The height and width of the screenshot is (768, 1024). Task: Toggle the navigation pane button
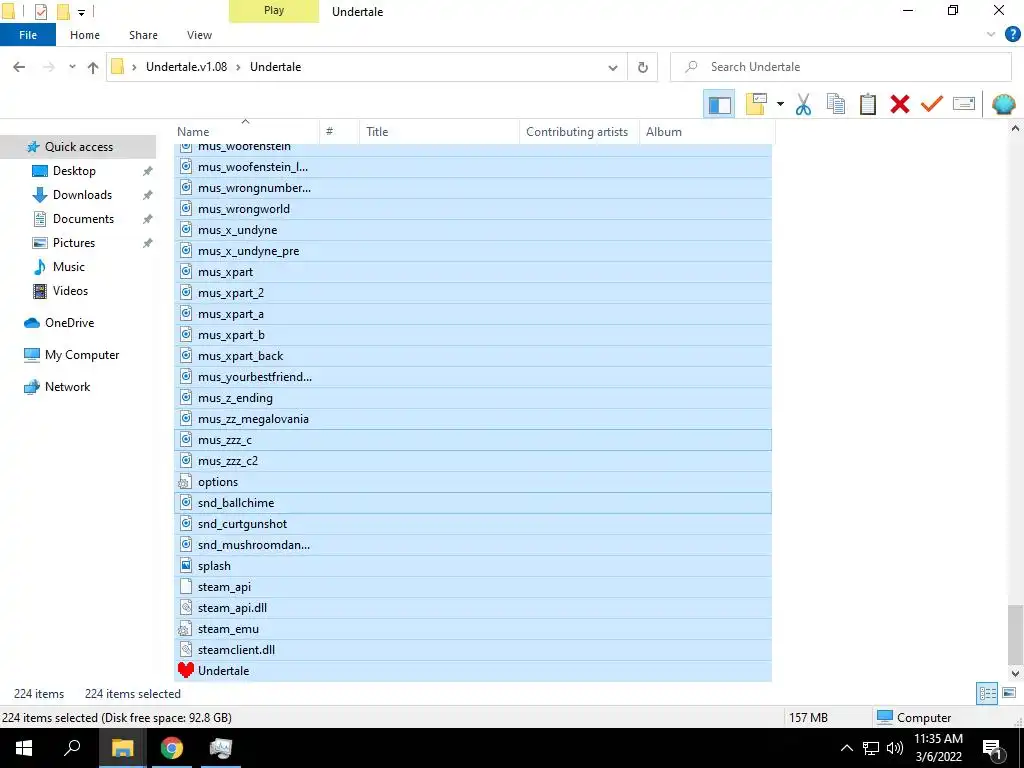719,104
